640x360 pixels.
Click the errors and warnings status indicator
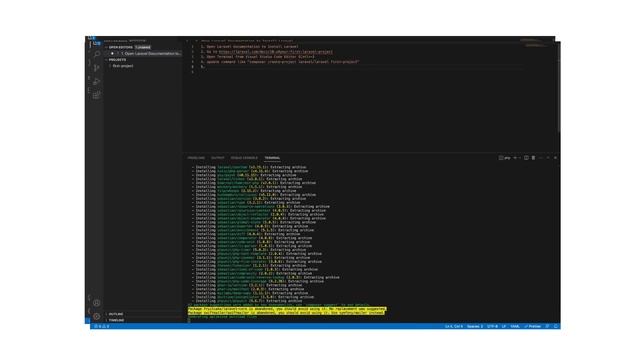[102, 327]
